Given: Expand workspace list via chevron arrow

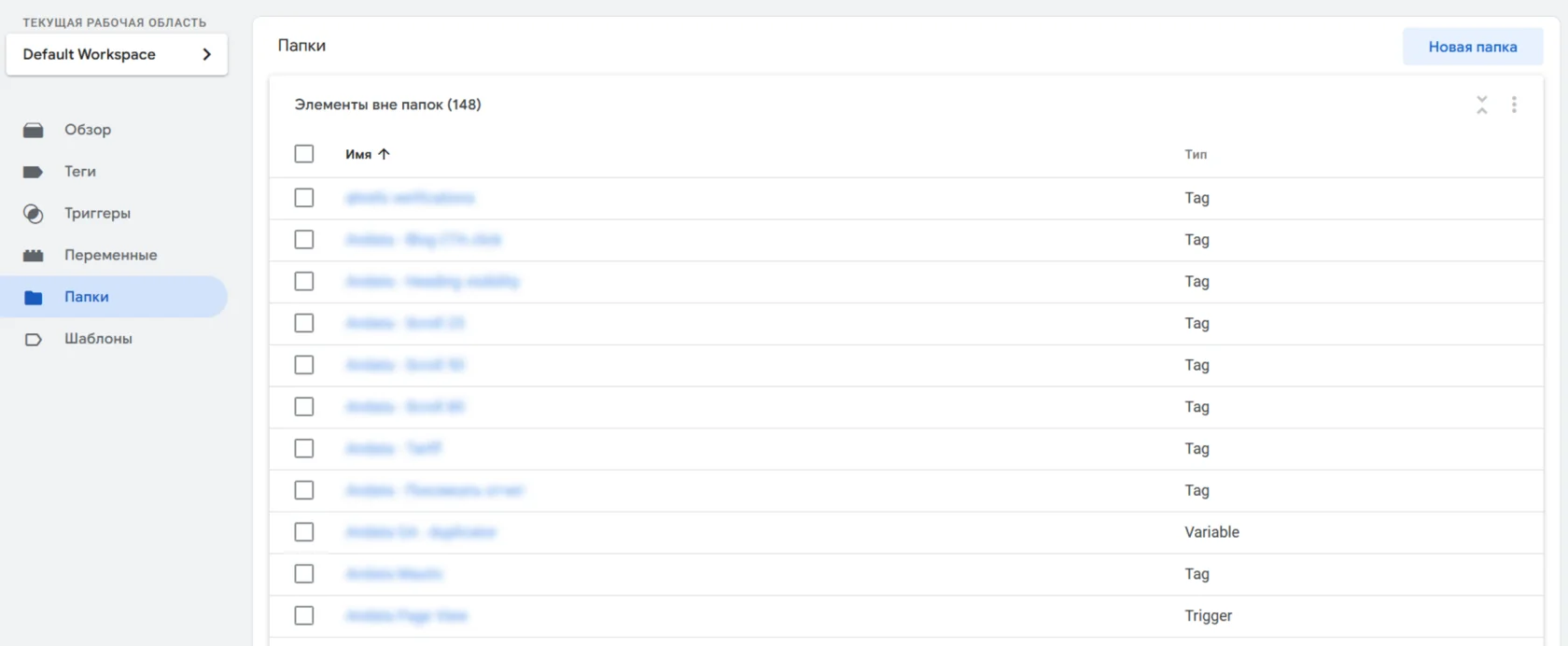Looking at the screenshot, I should [x=207, y=54].
